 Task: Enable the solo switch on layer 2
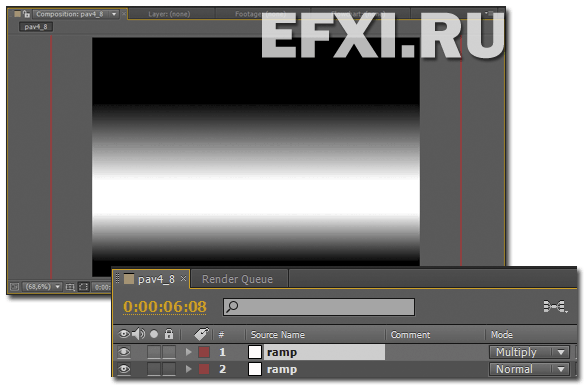tap(154, 369)
